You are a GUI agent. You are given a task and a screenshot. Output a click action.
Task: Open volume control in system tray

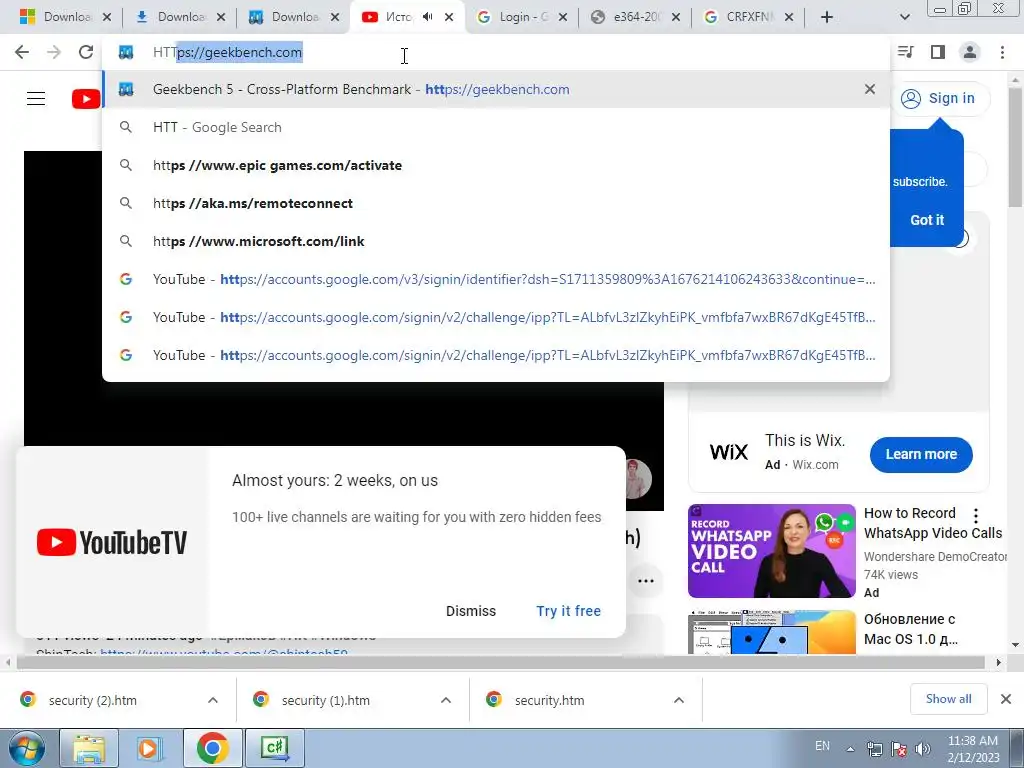coord(923,749)
